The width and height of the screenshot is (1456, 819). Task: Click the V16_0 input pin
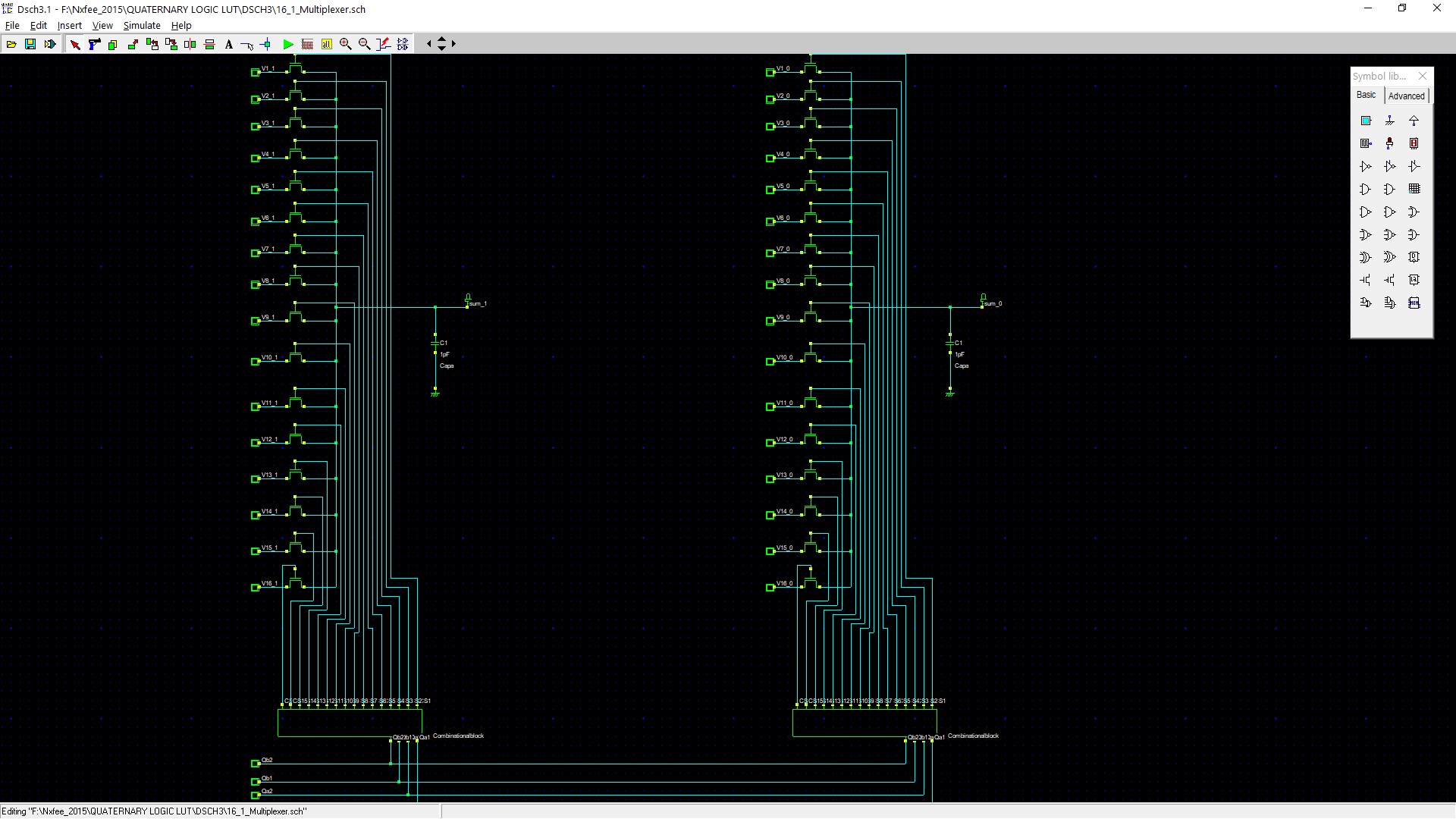pyautogui.click(x=770, y=587)
